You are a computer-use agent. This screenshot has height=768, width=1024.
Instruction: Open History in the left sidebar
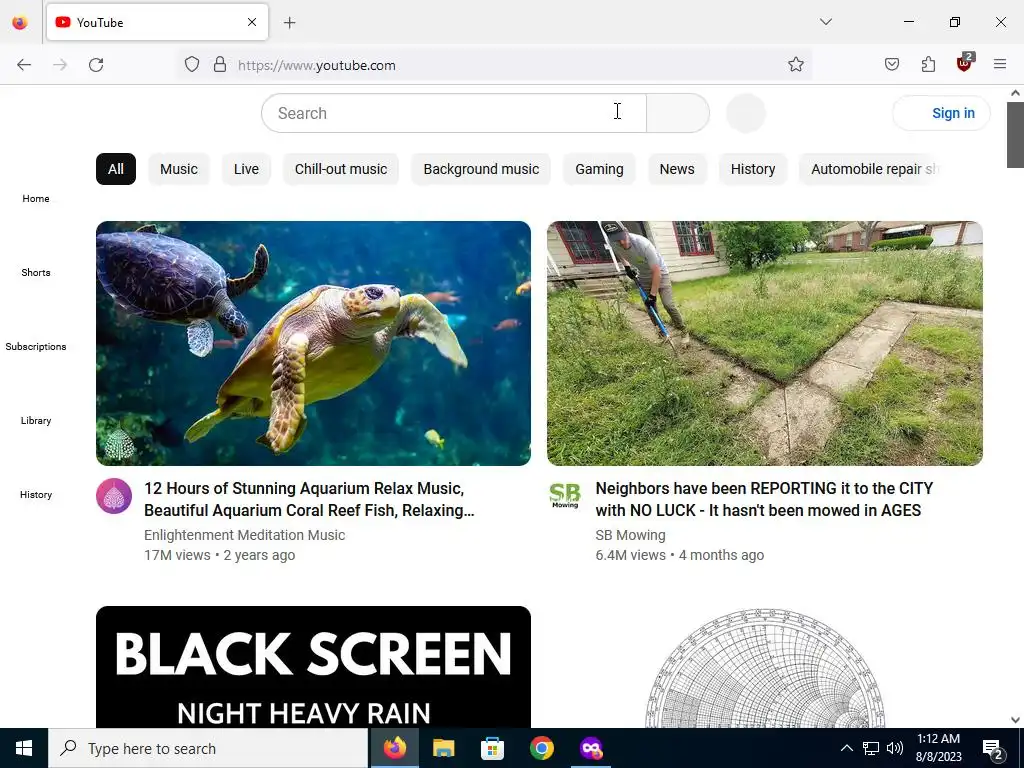pyautogui.click(x=36, y=494)
